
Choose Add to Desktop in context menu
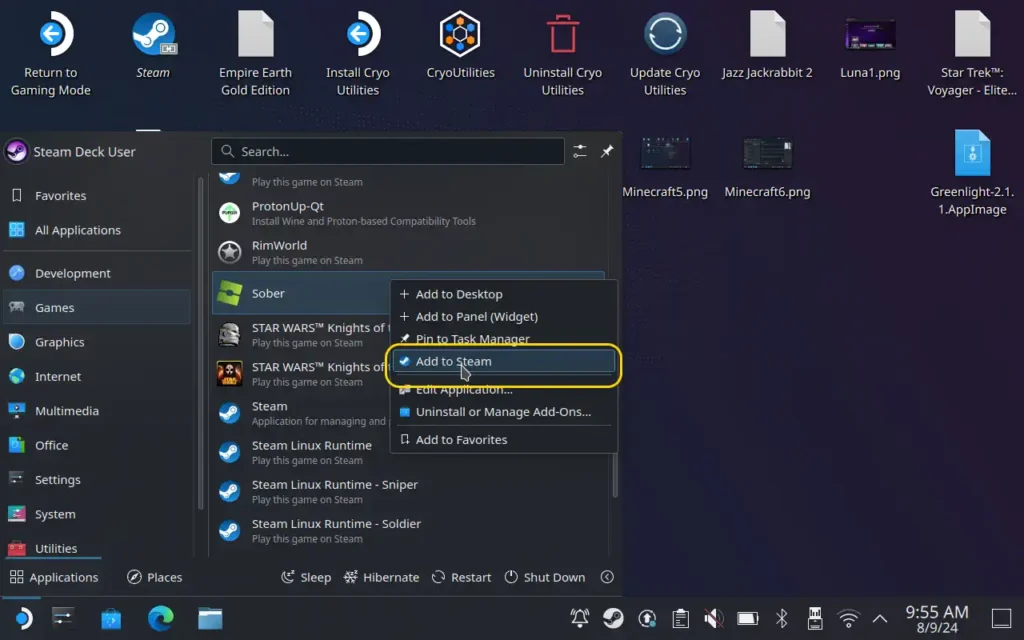(x=504, y=294)
